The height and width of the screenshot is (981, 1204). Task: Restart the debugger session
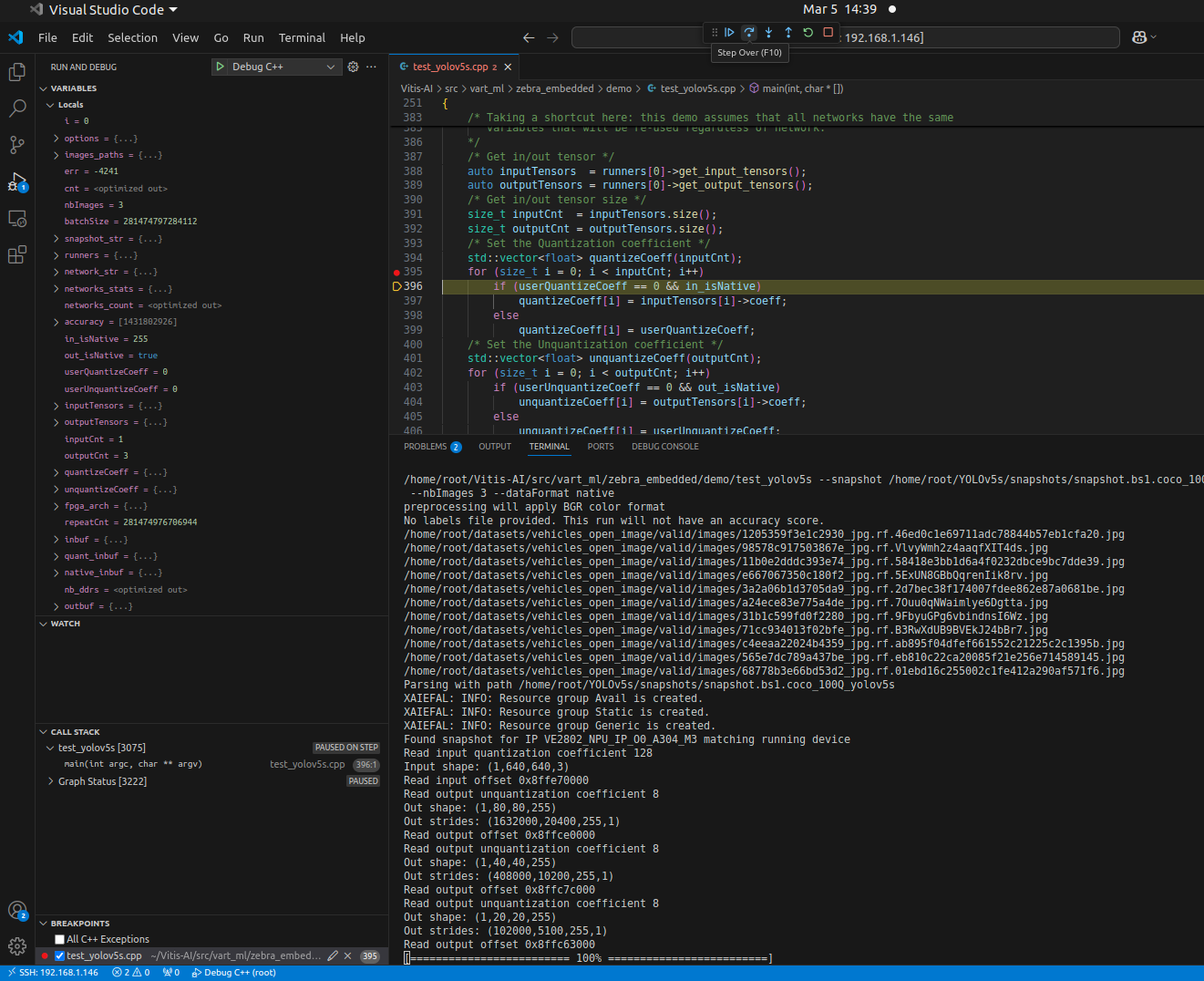tap(808, 33)
